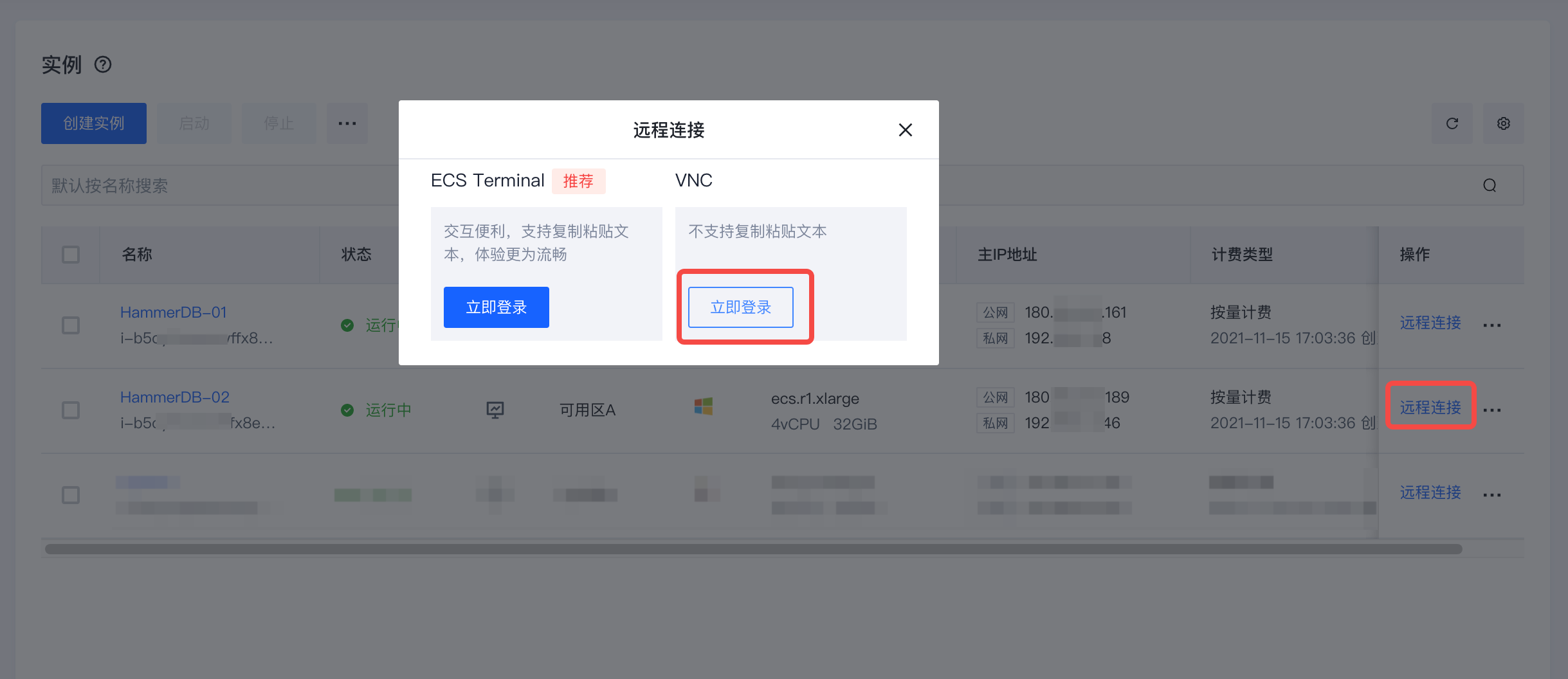Click the 推荐 tag beside ECS Terminal
The height and width of the screenshot is (679, 1568).
pyautogui.click(x=578, y=181)
